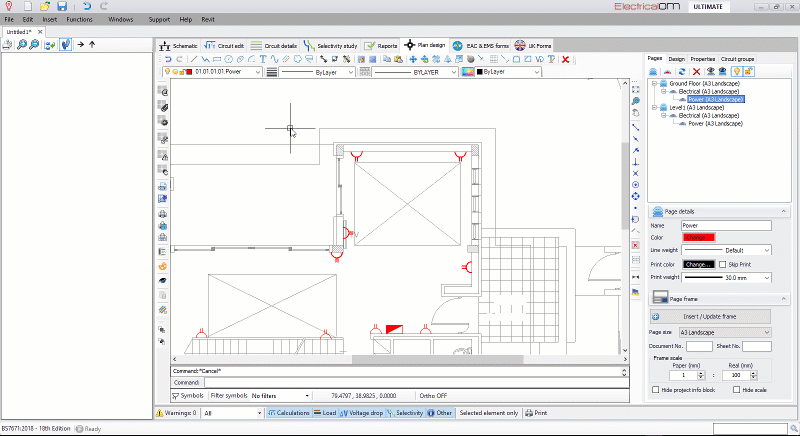Toggle the light bulb visibility button in Pages panel
The image size is (800, 436).
click(x=736, y=71)
